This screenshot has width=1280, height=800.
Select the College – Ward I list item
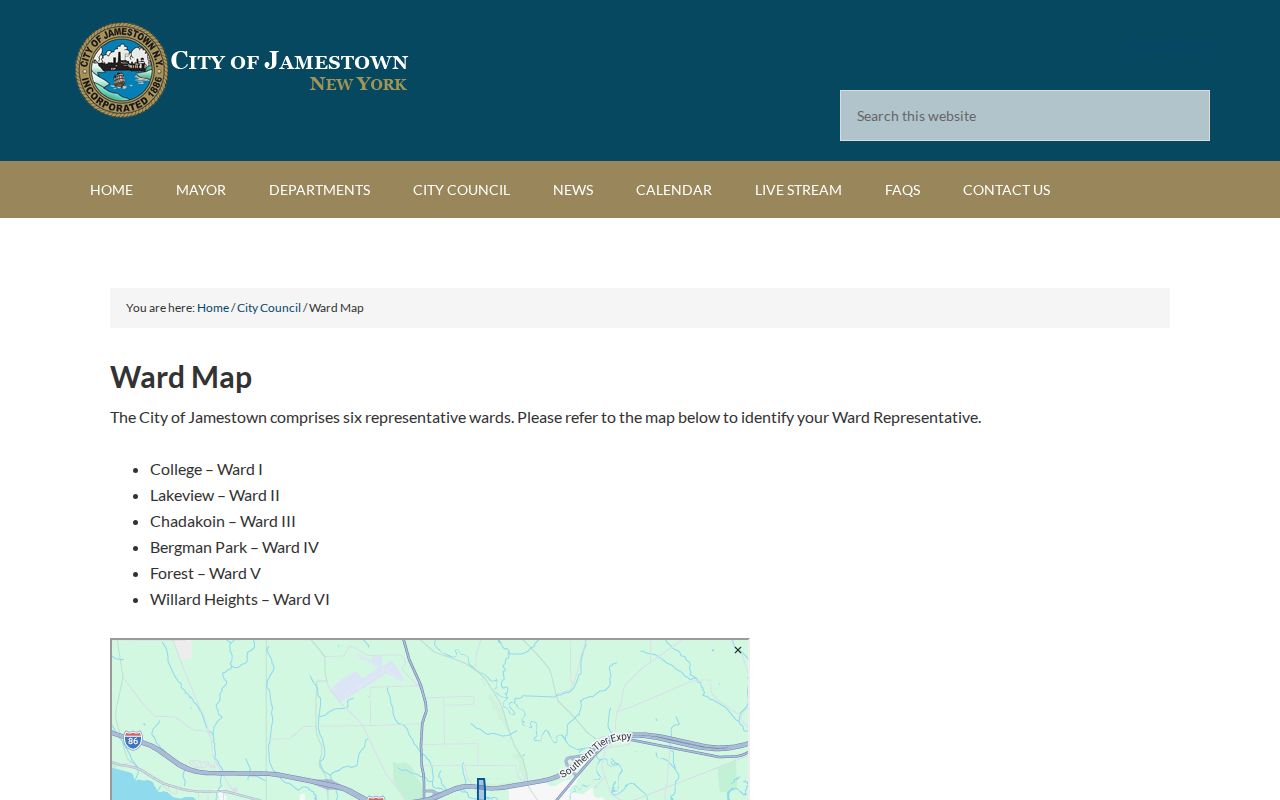tap(206, 469)
